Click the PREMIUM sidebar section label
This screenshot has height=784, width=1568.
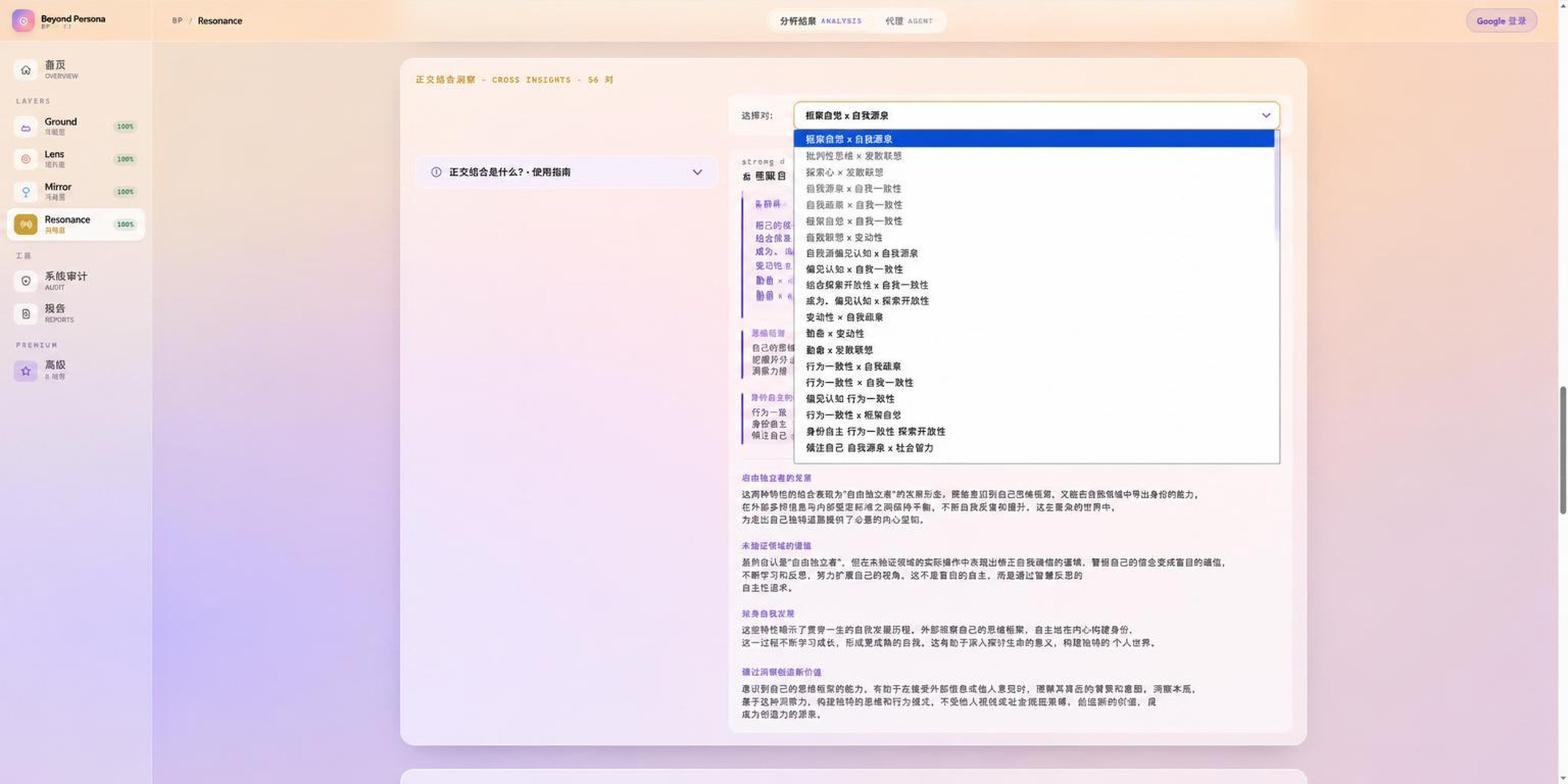[37, 345]
